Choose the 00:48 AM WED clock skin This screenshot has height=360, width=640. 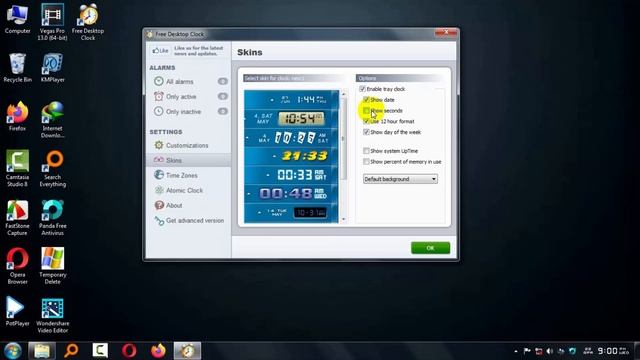pos(291,193)
